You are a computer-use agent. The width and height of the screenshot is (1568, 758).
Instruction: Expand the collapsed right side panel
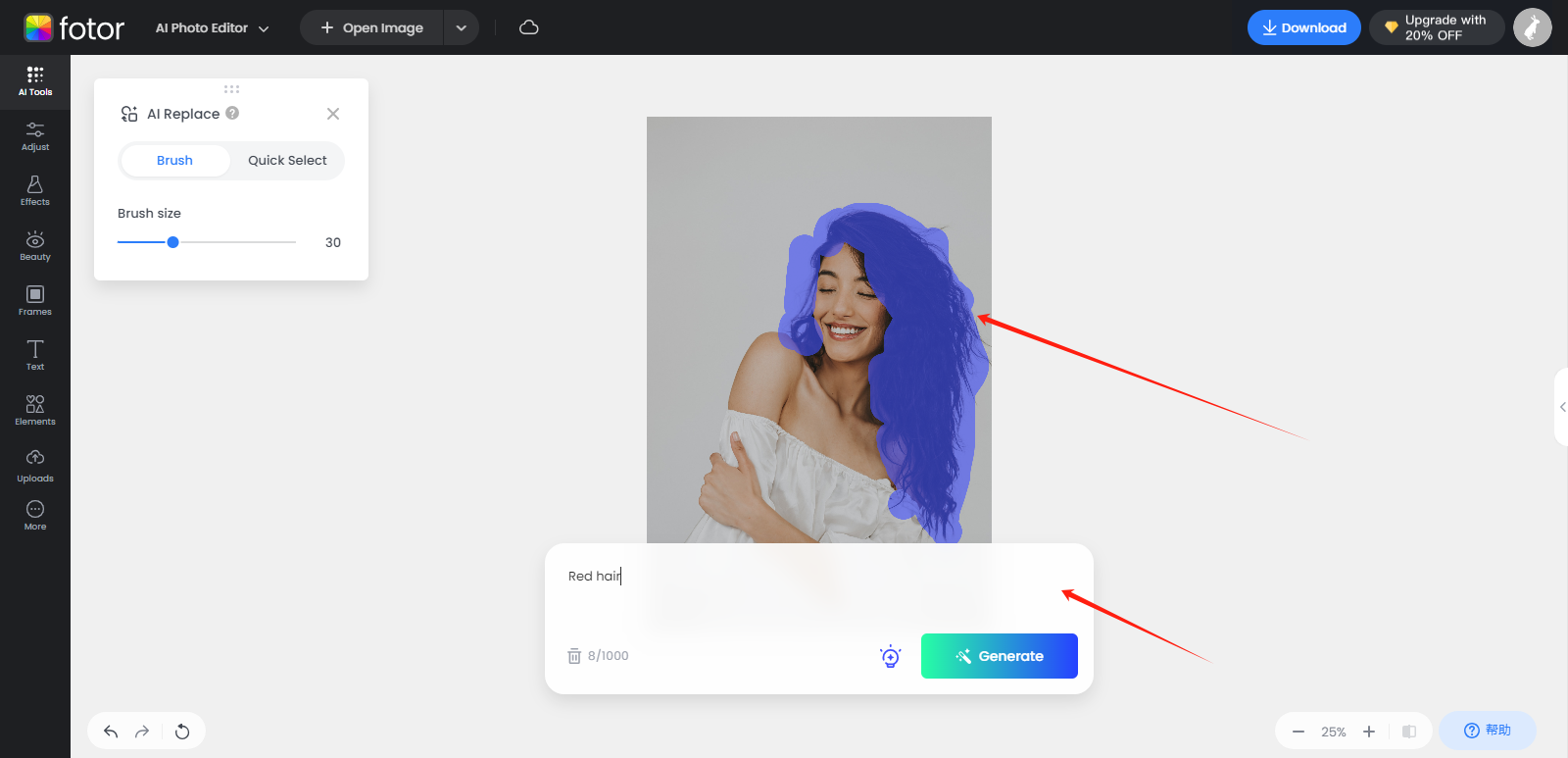pos(1561,407)
